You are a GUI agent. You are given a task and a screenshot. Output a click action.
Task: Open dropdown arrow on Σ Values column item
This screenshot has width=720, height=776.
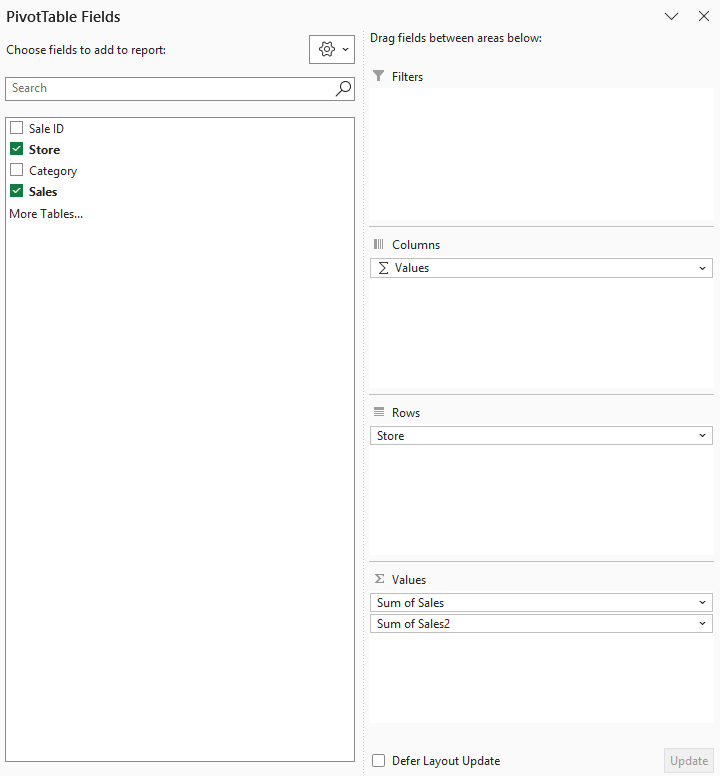702,268
